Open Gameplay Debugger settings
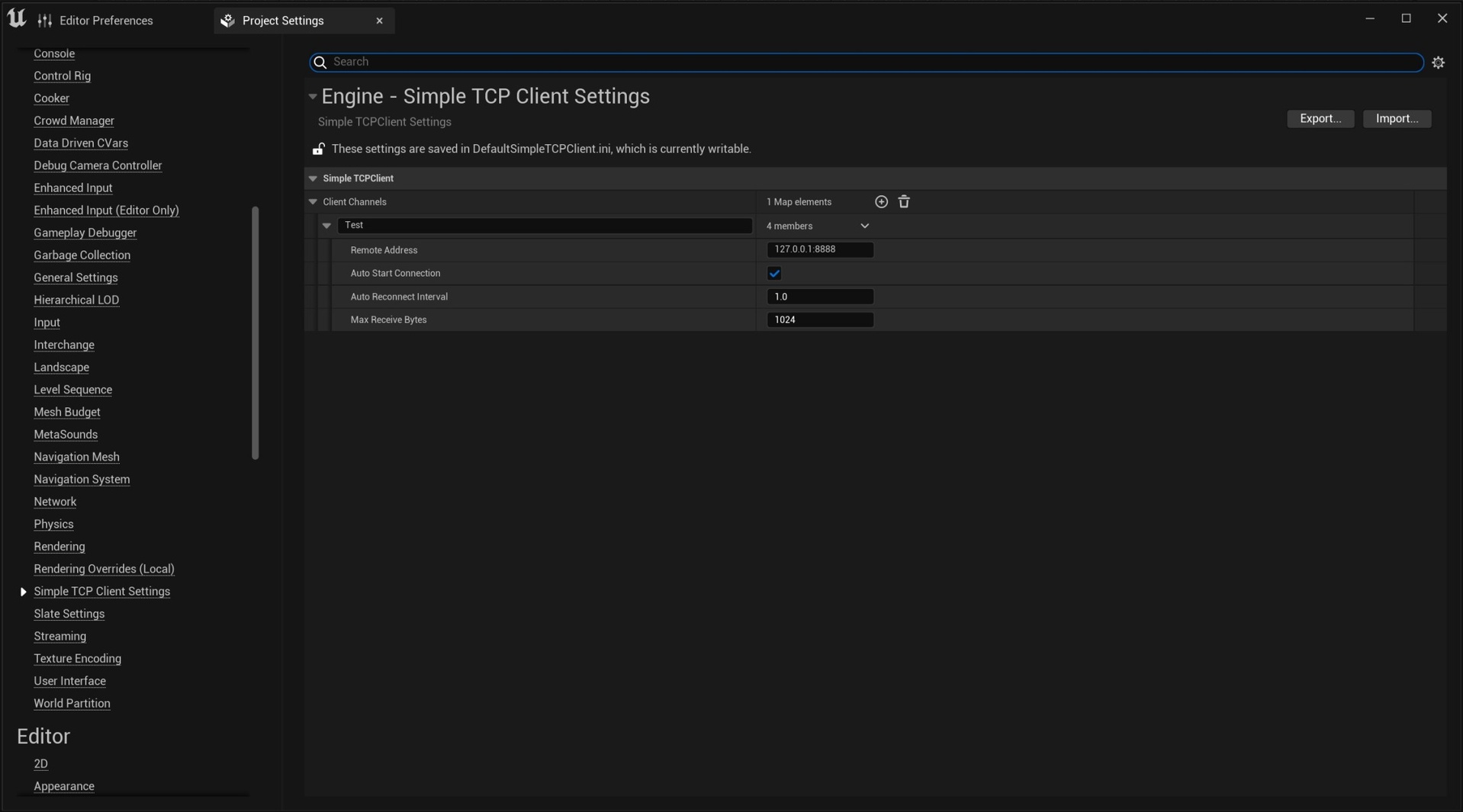This screenshot has height=812, width=1463. click(x=85, y=233)
